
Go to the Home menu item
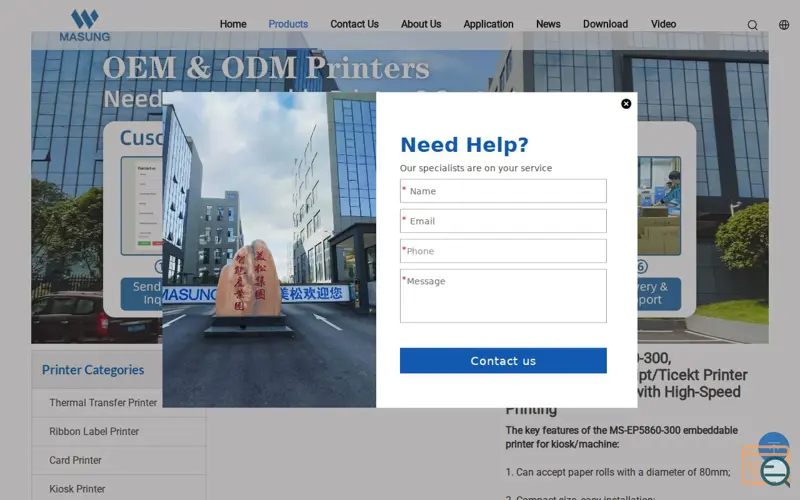click(x=233, y=24)
